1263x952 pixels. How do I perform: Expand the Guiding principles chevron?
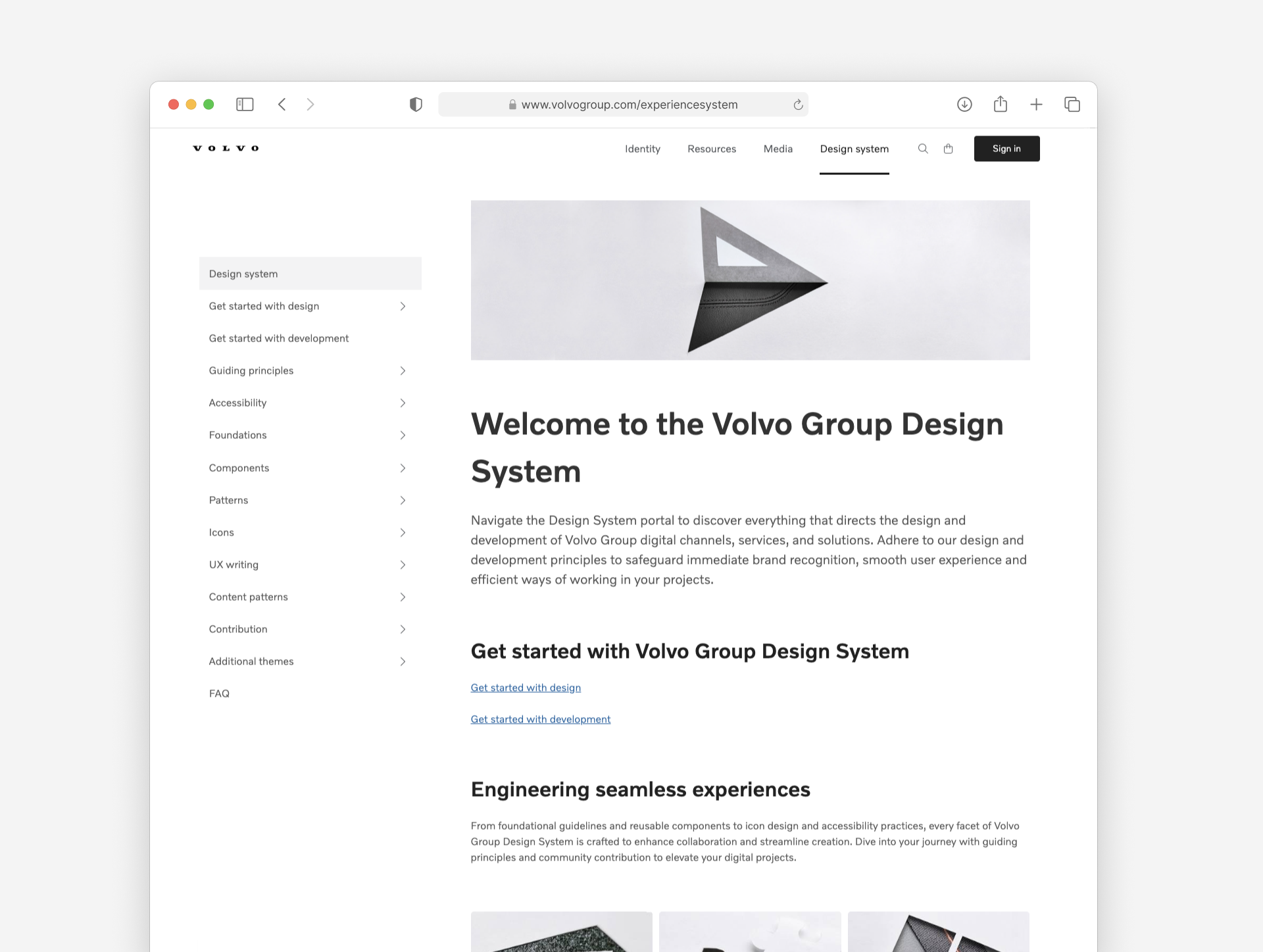[403, 370]
